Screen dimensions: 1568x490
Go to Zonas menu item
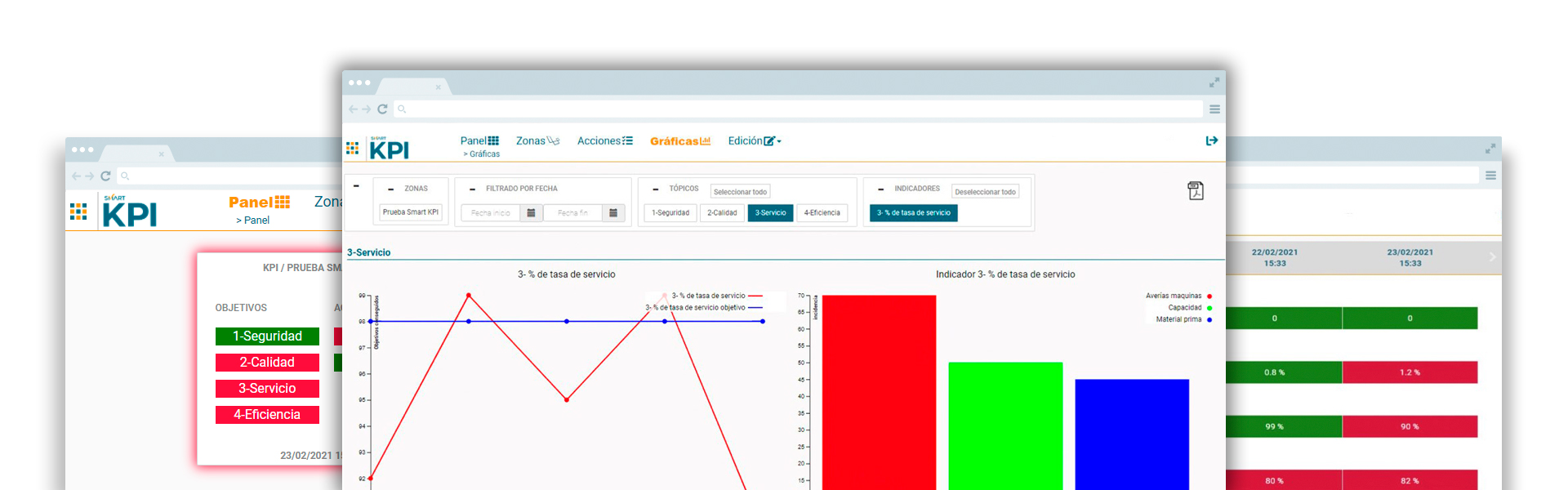[x=537, y=140]
